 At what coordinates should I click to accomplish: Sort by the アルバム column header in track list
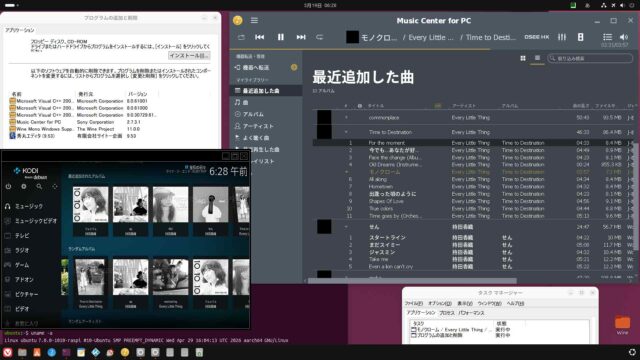(510, 106)
